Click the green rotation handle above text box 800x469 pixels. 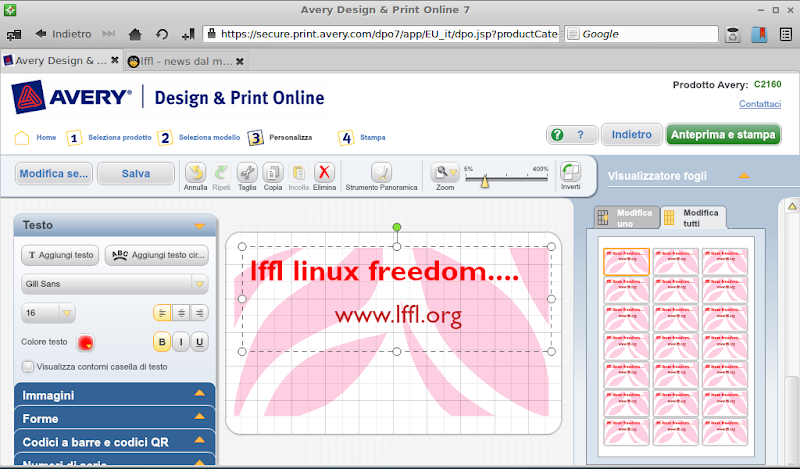point(397,227)
